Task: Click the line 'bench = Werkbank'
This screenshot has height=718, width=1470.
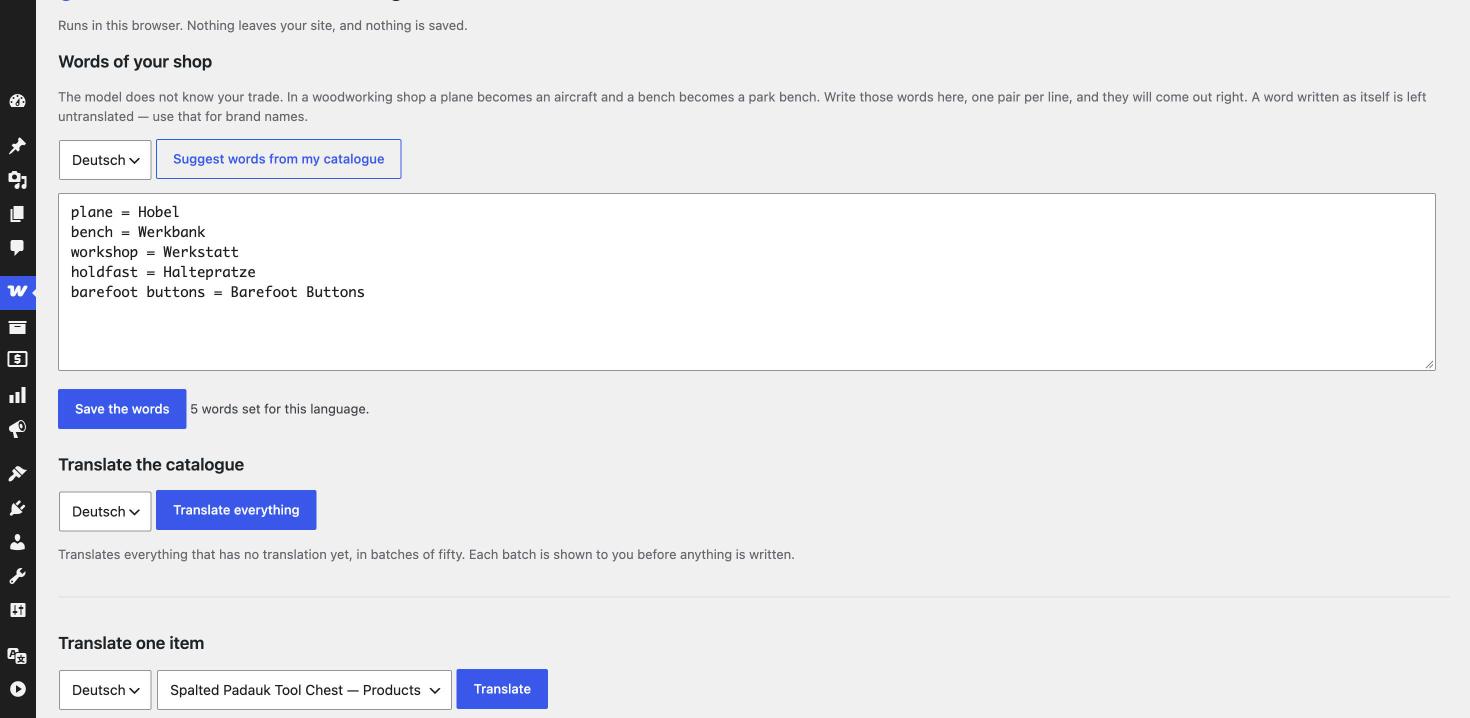Action: (138, 232)
